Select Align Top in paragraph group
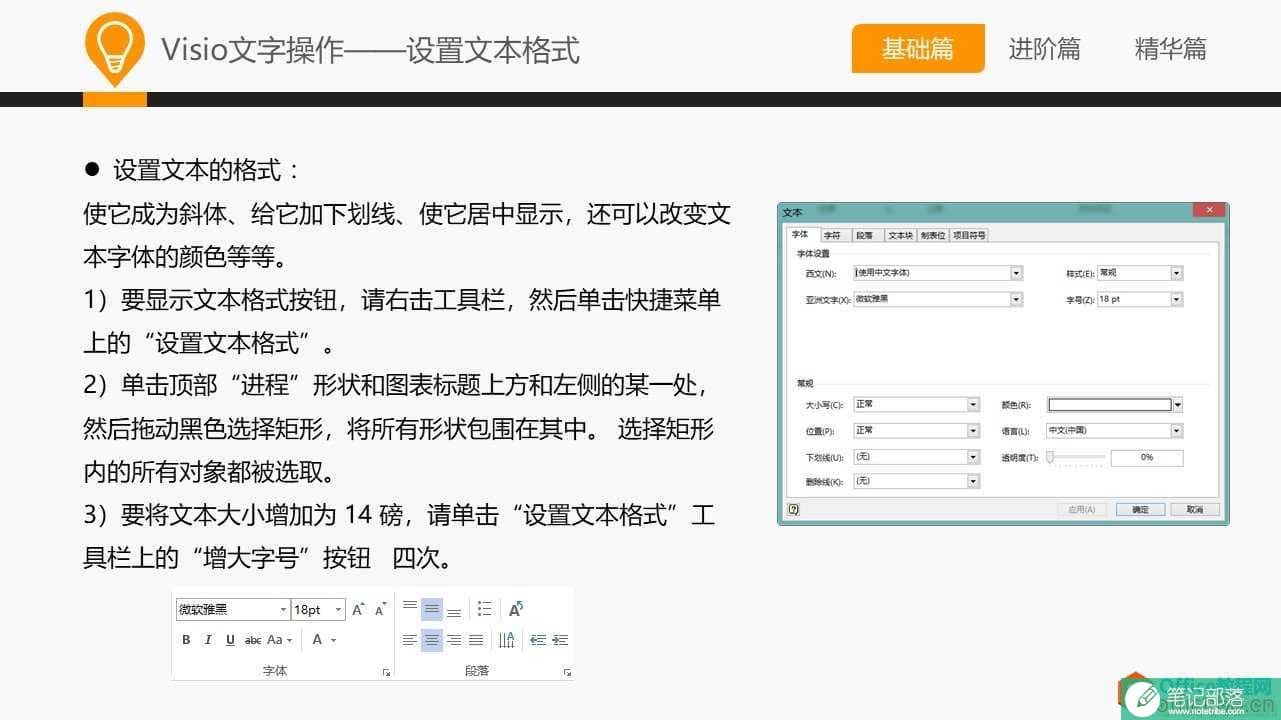Viewport: 1281px width, 720px height. coord(410,606)
